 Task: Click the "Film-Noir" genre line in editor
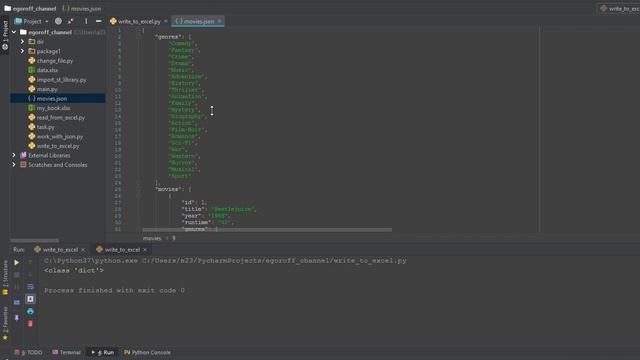[188, 130]
